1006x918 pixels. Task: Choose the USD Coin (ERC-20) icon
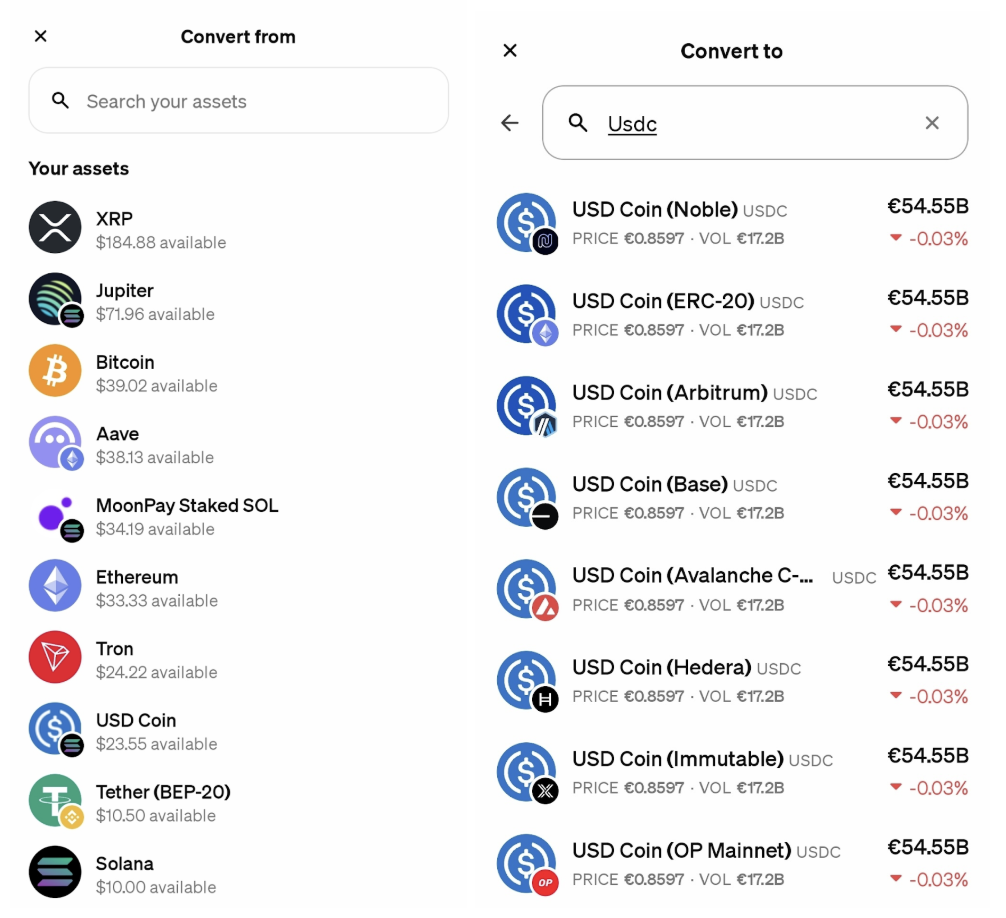coord(527,315)
